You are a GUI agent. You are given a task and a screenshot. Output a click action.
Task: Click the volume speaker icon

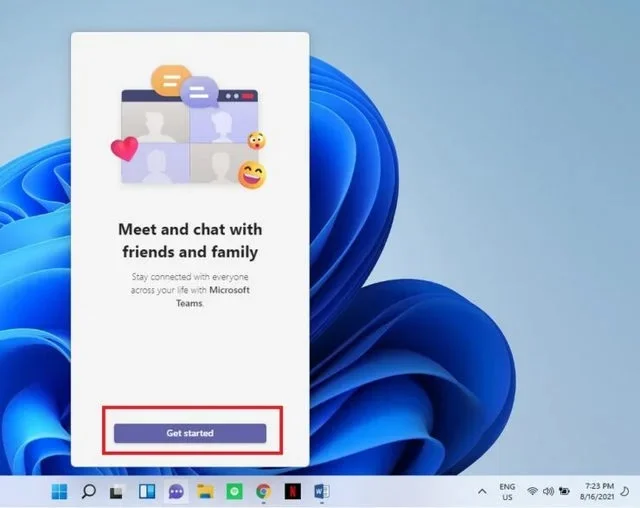point(548,491)
